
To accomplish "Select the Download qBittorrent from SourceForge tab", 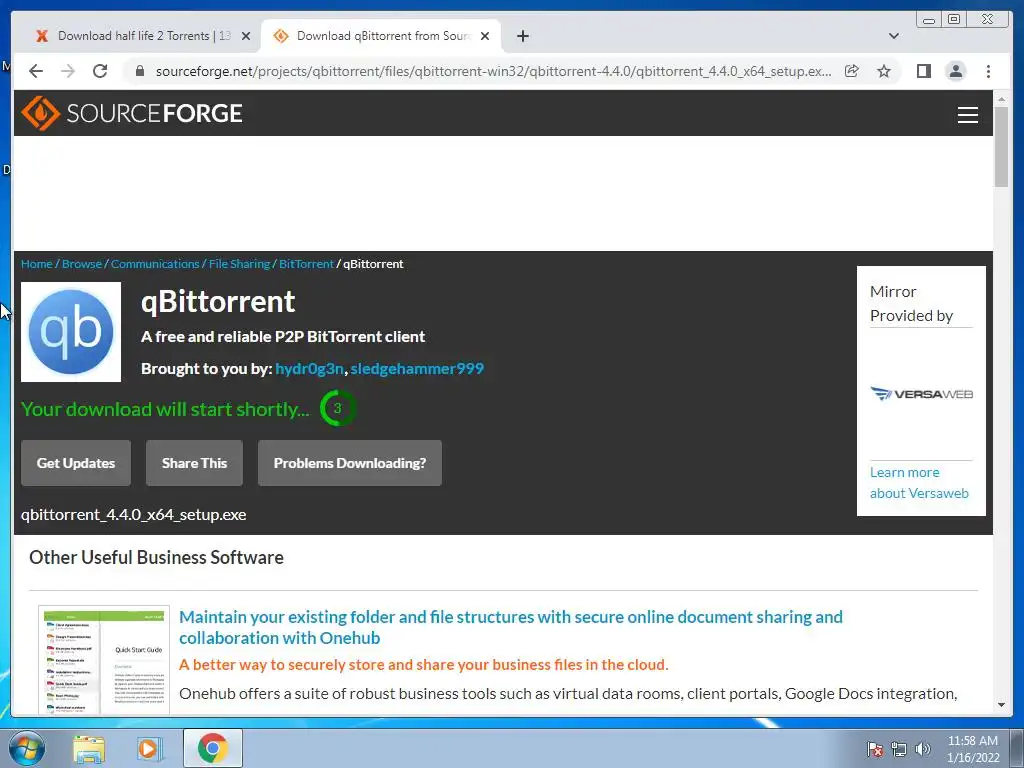I will (x=381, y=36).
